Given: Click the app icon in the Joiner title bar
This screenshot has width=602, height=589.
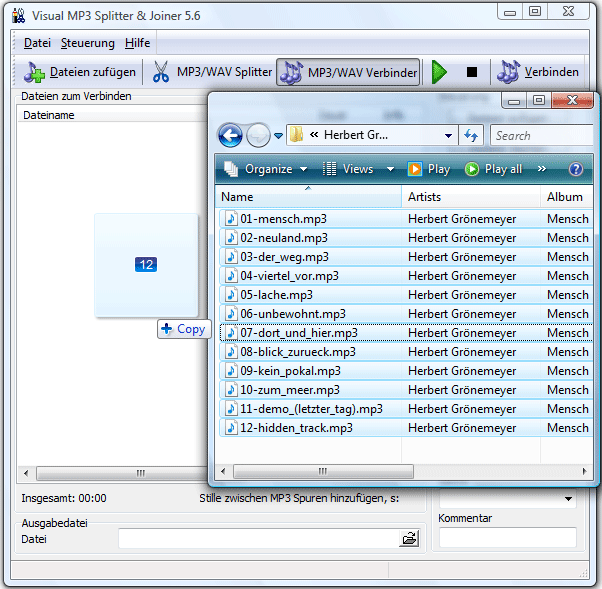Looking at the screenshot, I should click(x=18, y=16).
